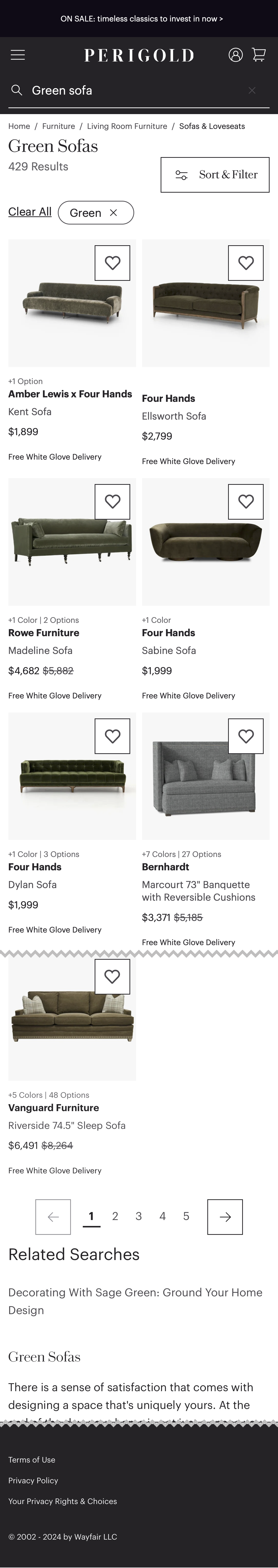Favorite the Kent Sofa

point(112,263)
